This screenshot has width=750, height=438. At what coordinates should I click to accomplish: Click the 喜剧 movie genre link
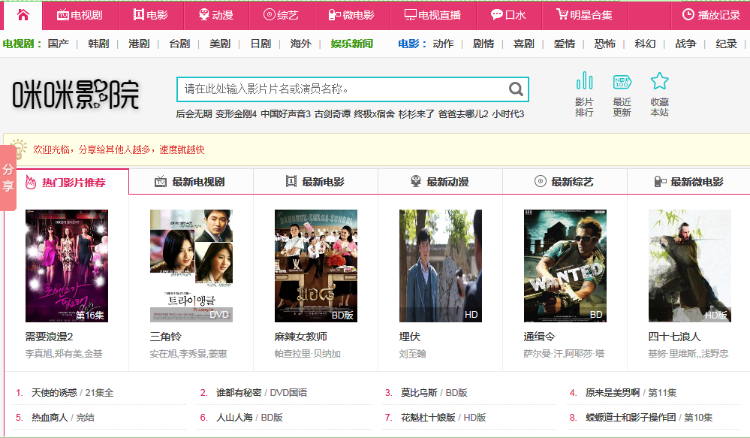pos(524,44)
